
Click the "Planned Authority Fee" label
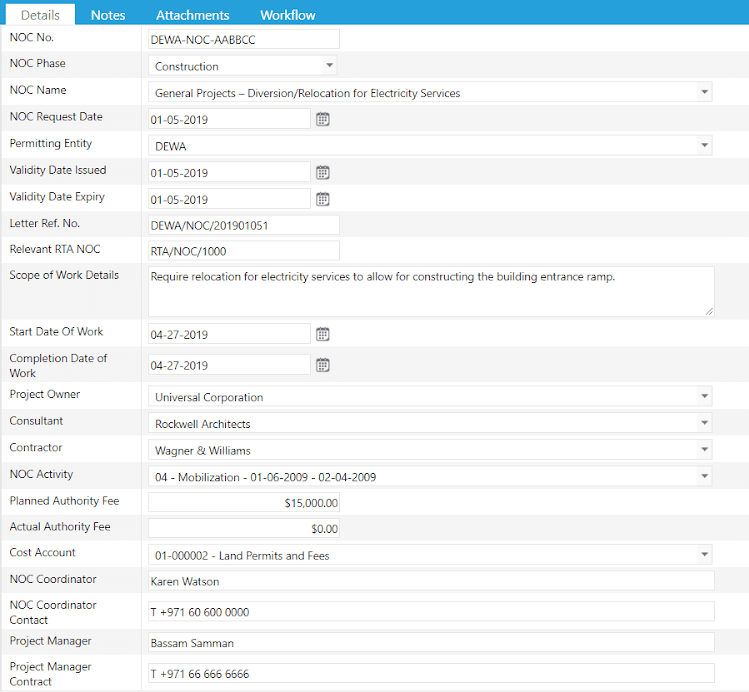64,500
